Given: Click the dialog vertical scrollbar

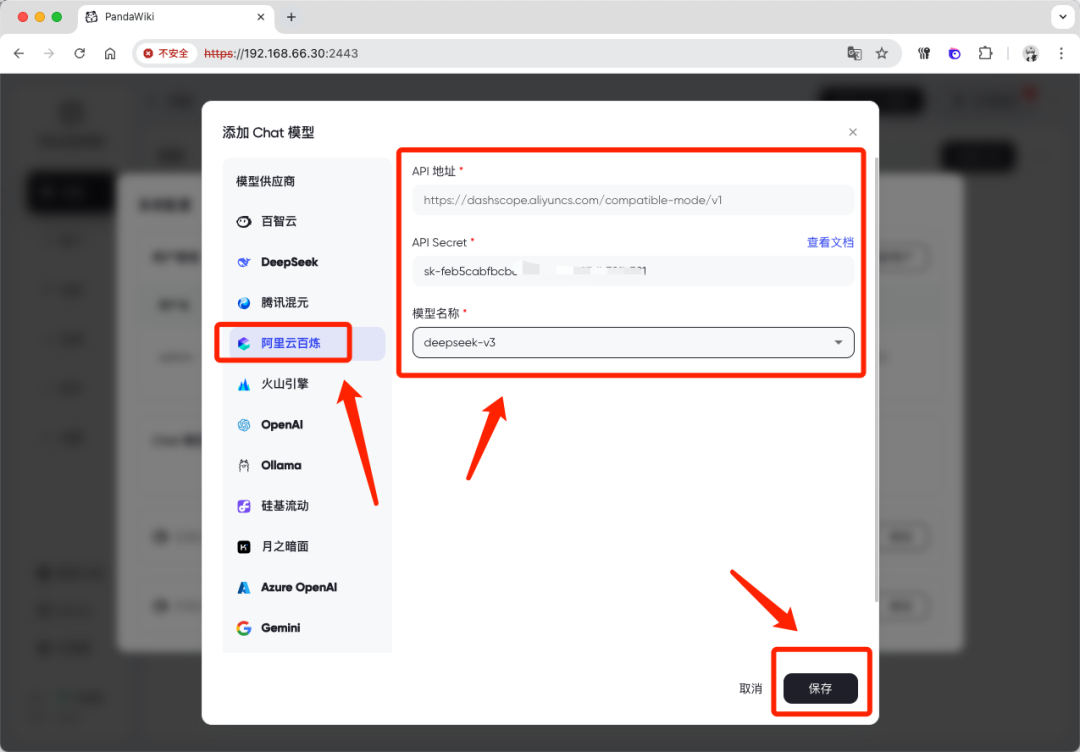Looking at the screenshot, I should coord(875,379).
